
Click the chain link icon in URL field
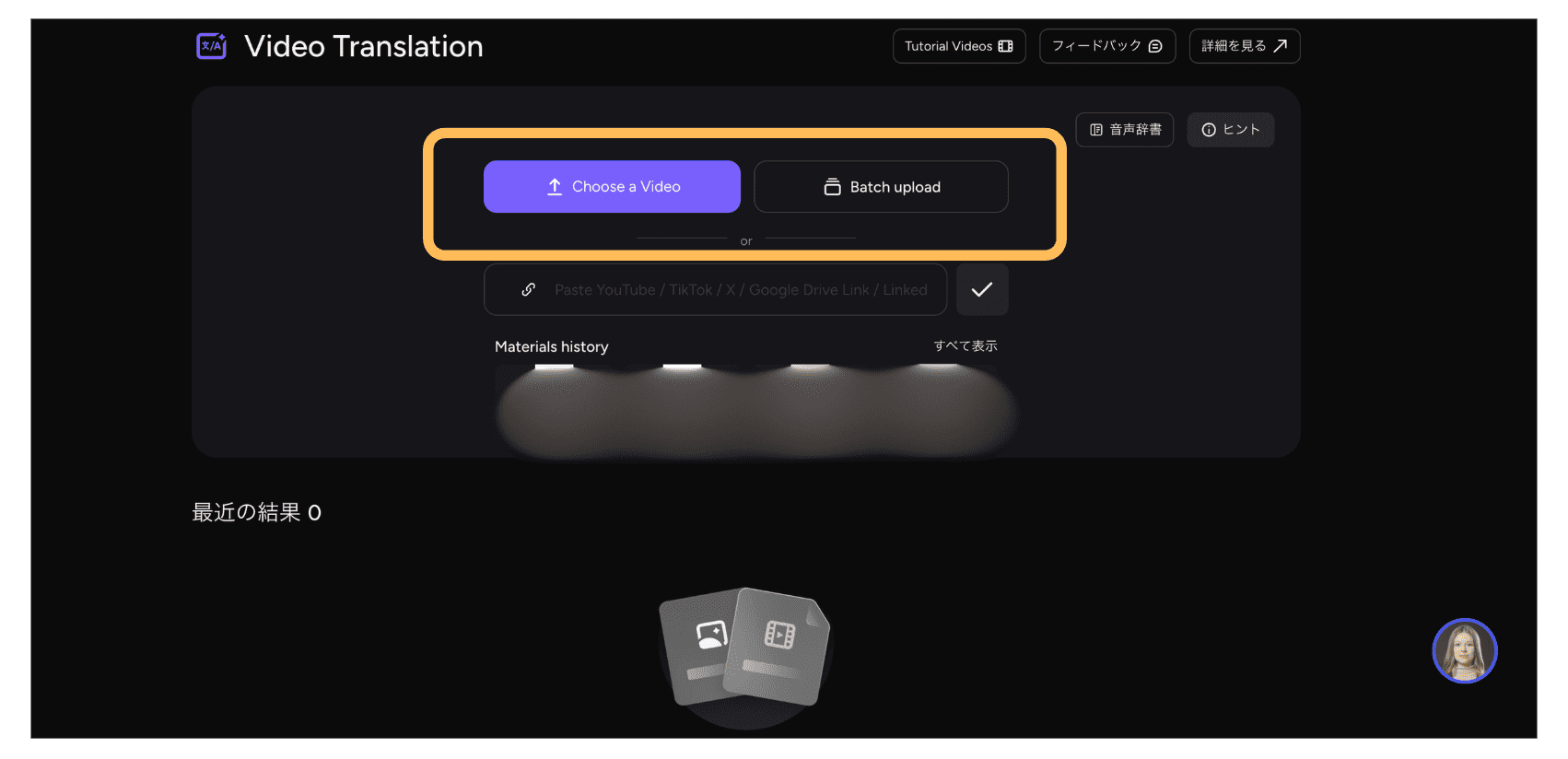(529, 290)
